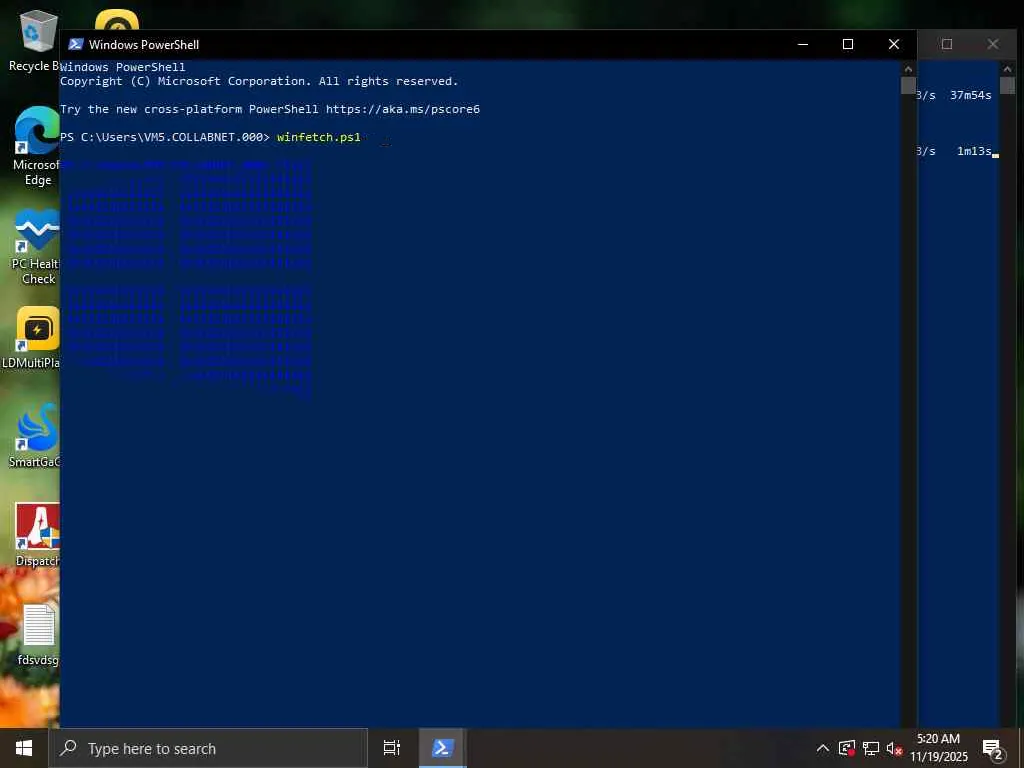Click the search magnifier icon in the taskbar
The width and height of the screenshot is (1024, 768).
click(69, 748)
